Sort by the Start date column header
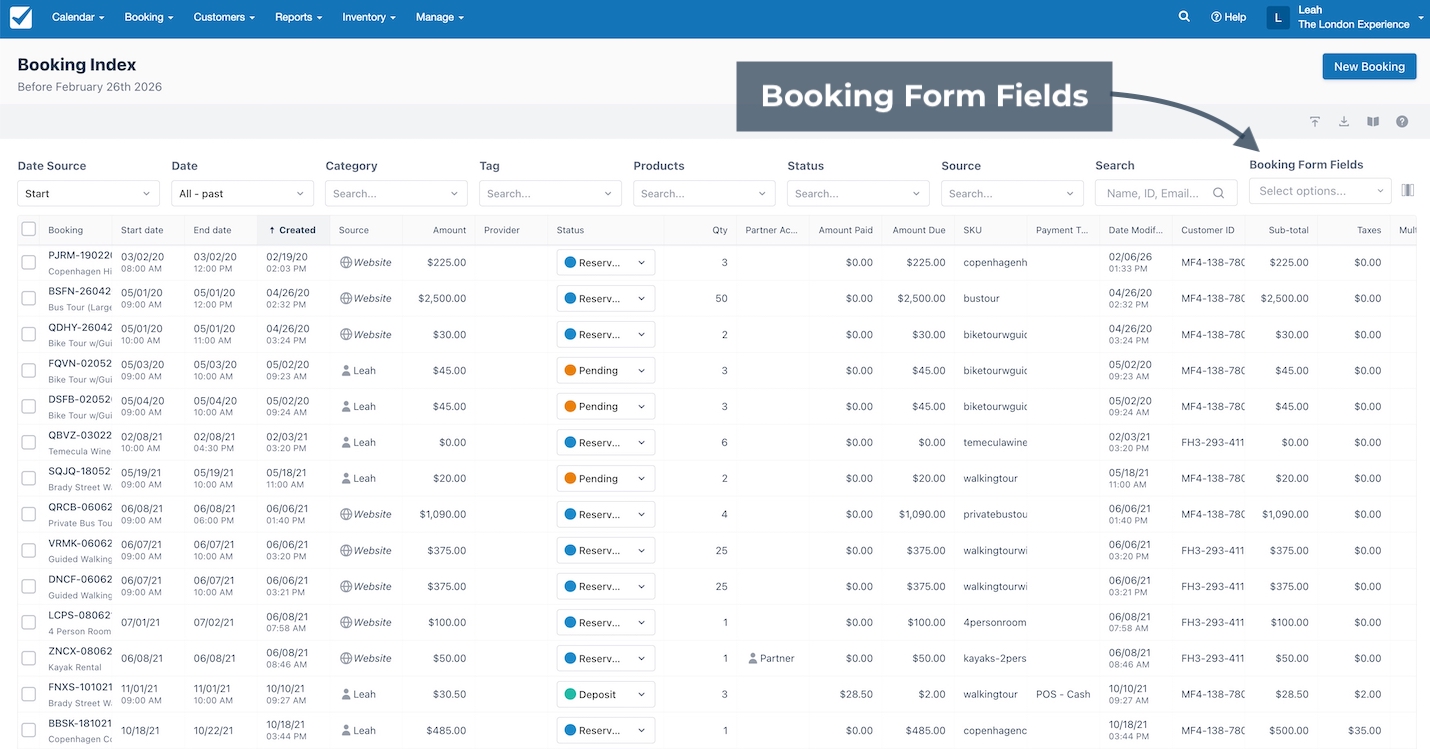The image size is (1430, 749). tap(142, 230)
